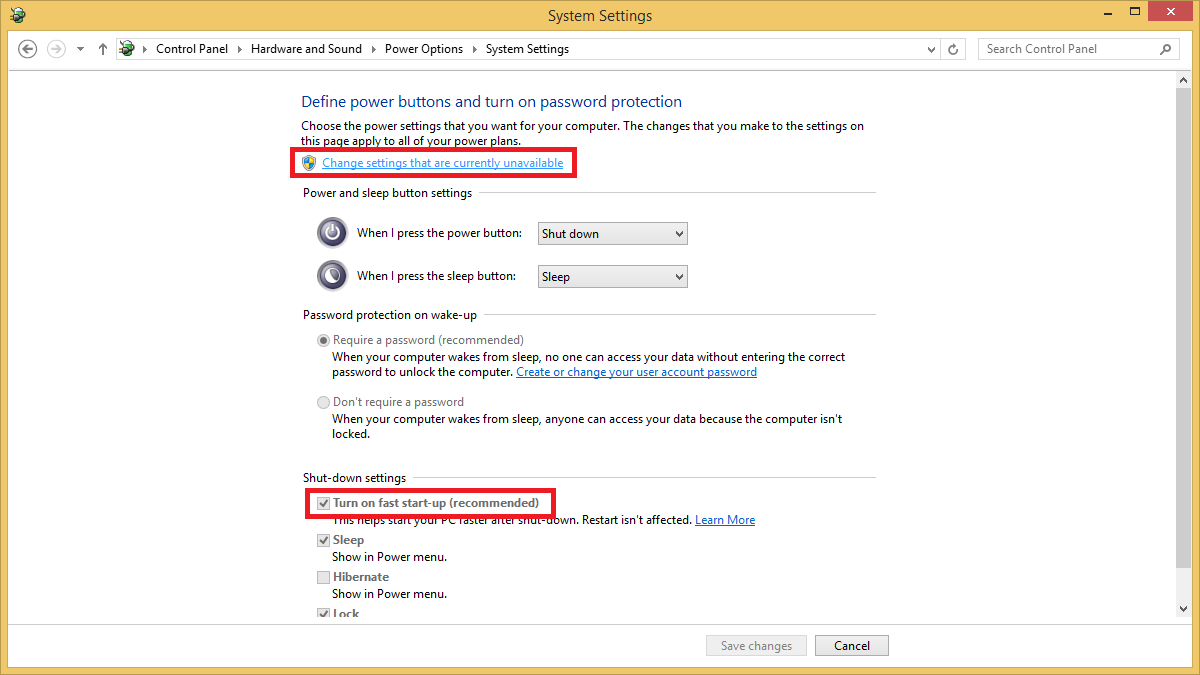Open the sleep button action dropdown

(x=612, y=276)
